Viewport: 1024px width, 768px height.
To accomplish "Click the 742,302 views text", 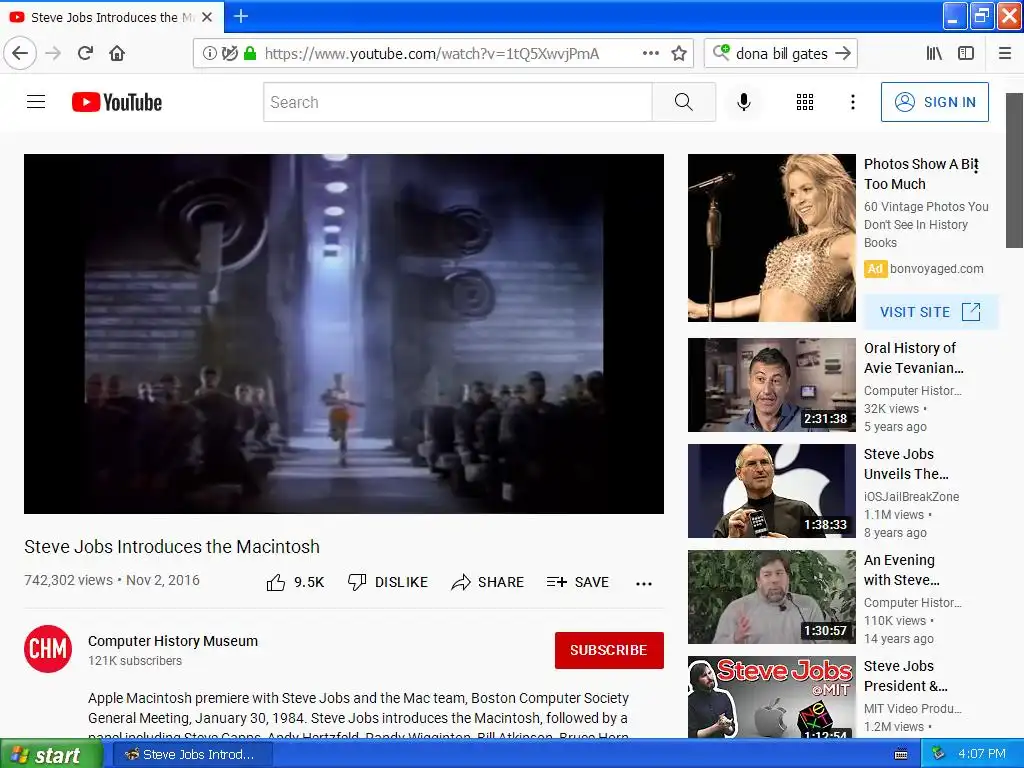I will pos(69,580).
